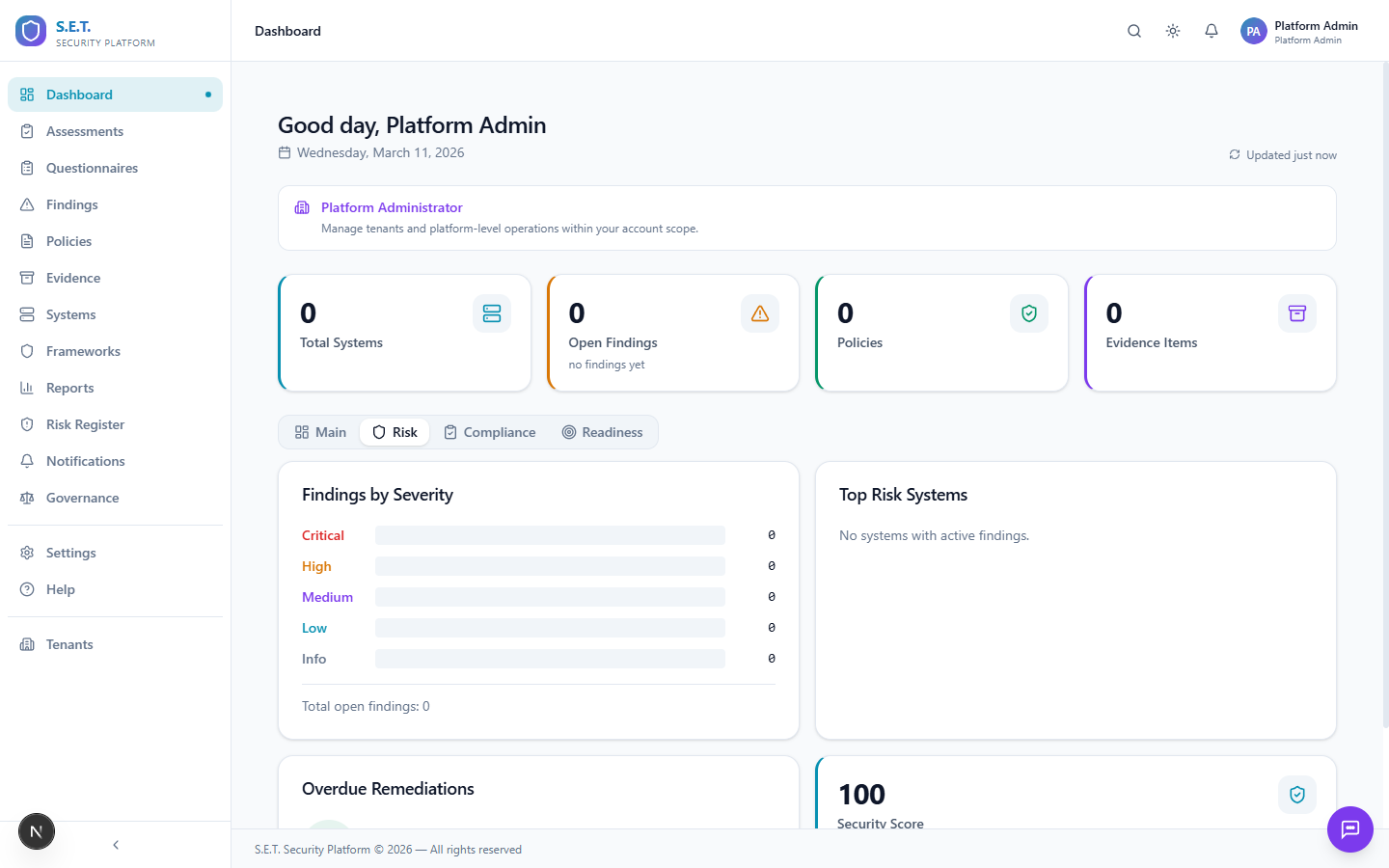Click the Systems sidebar icon

click(x=27, y=314)
